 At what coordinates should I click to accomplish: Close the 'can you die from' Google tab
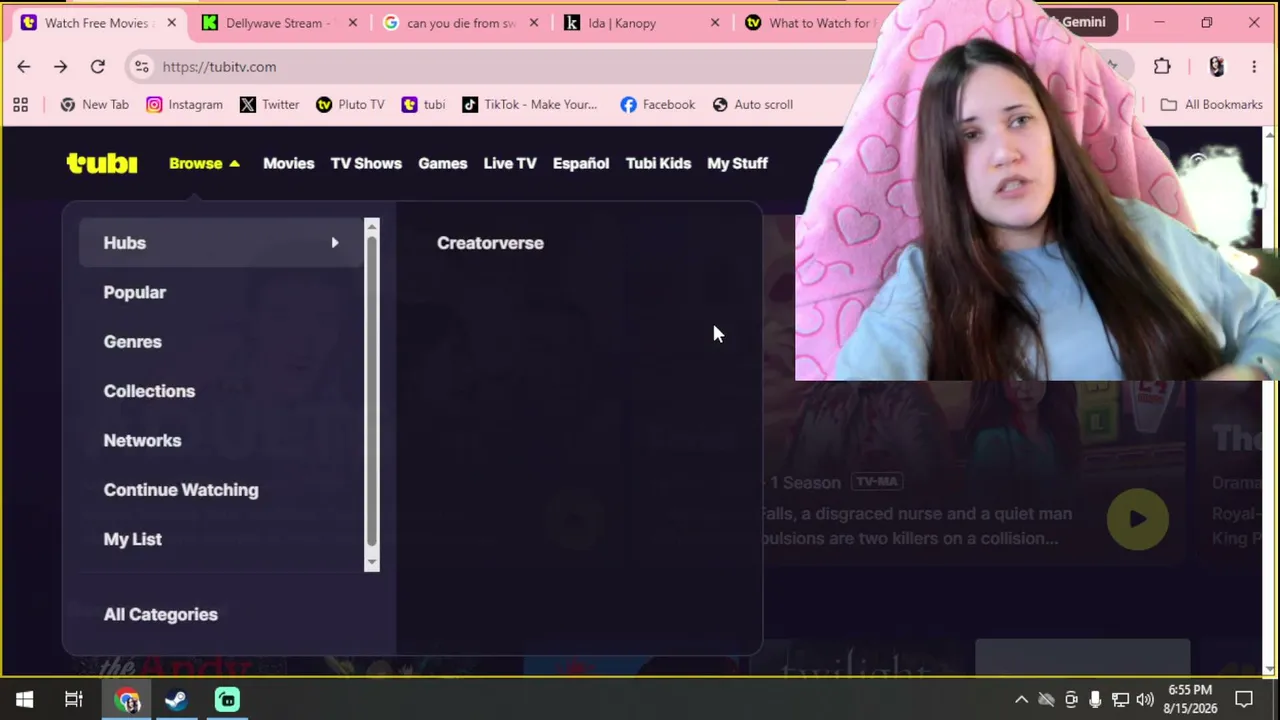(x=533, y=23)
